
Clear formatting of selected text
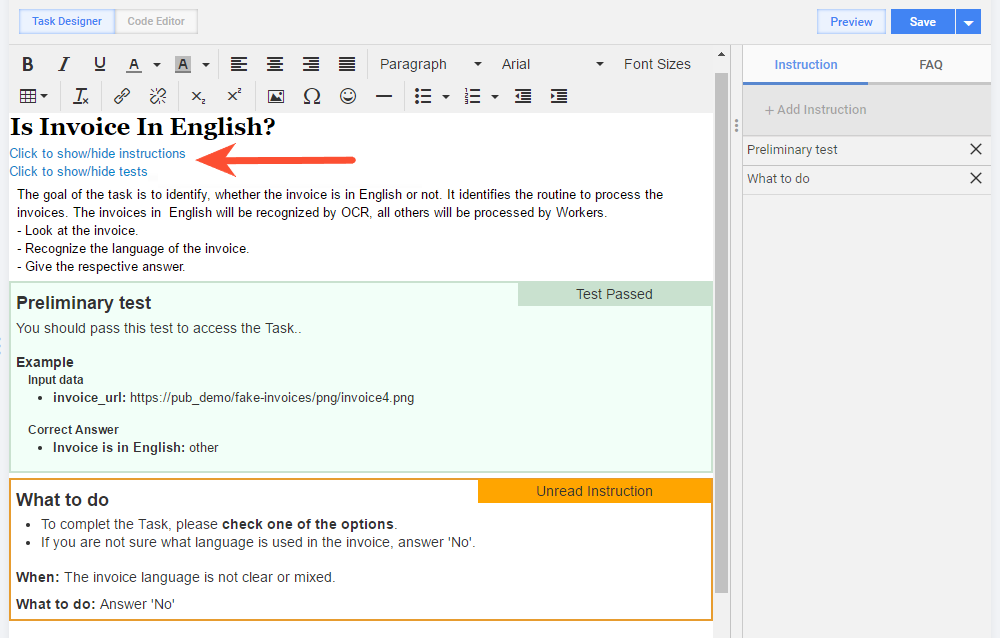(81, 96)
